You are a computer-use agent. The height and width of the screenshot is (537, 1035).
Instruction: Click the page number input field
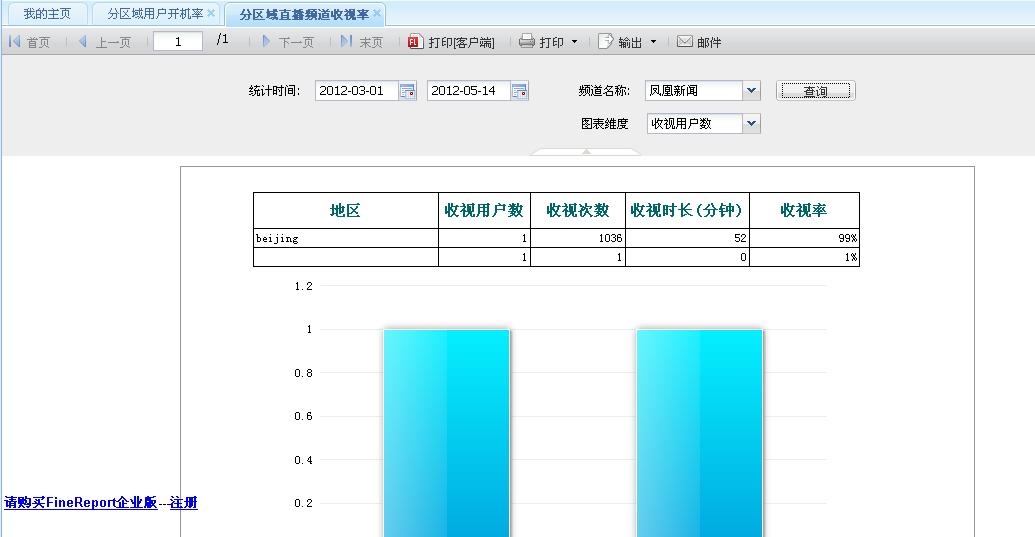pyautogui.click(x=178, y=42)
